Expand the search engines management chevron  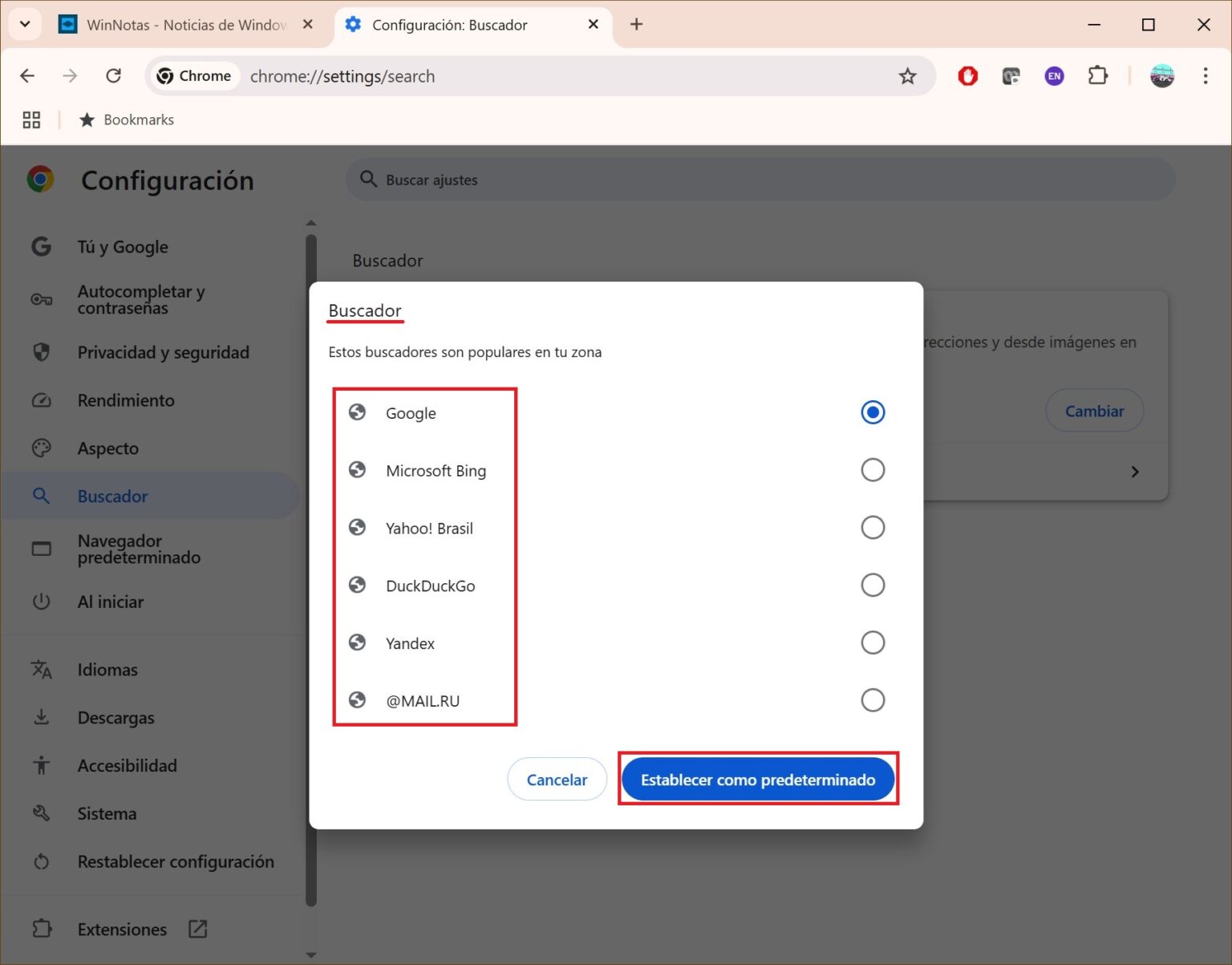[1134, 472]
